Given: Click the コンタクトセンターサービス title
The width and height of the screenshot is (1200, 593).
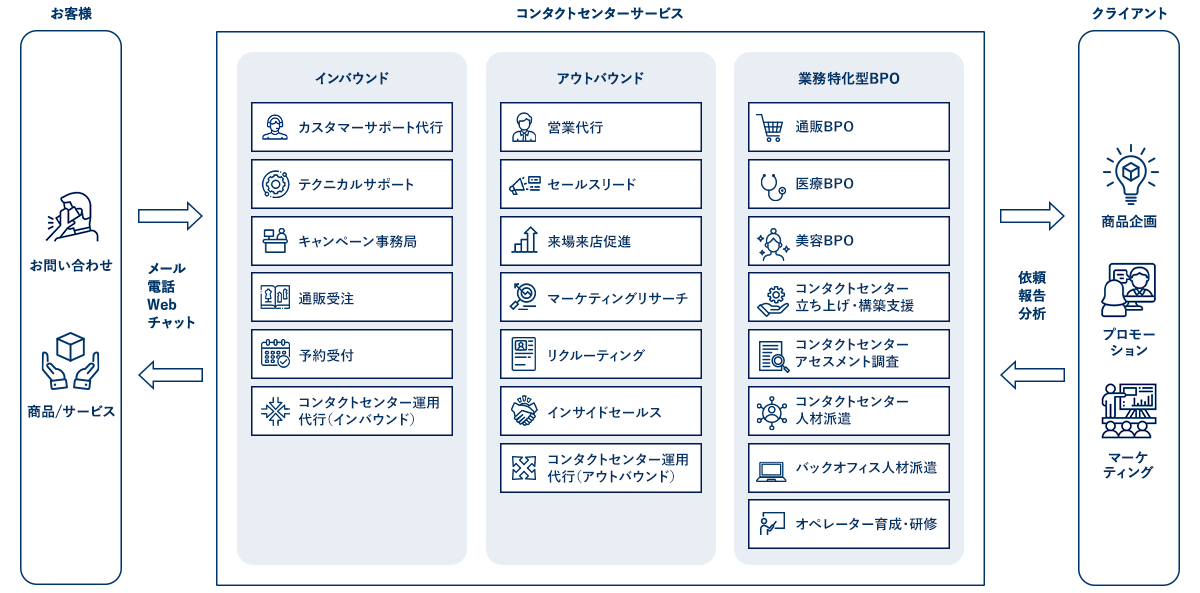Looking at the screenshot, I should click(x=600, y=13).
